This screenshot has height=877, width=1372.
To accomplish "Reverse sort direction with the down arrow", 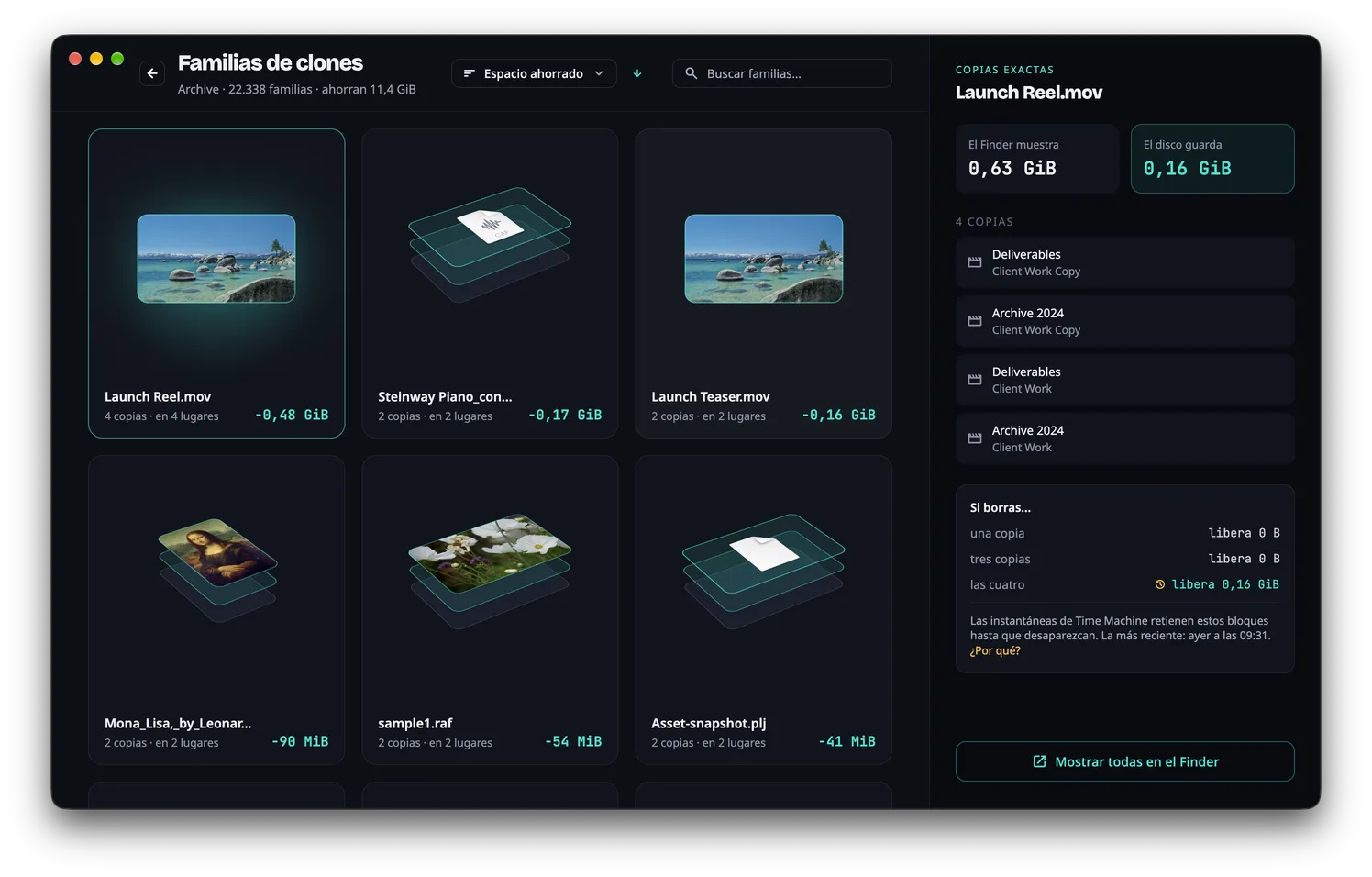I will tap(637, 73).
